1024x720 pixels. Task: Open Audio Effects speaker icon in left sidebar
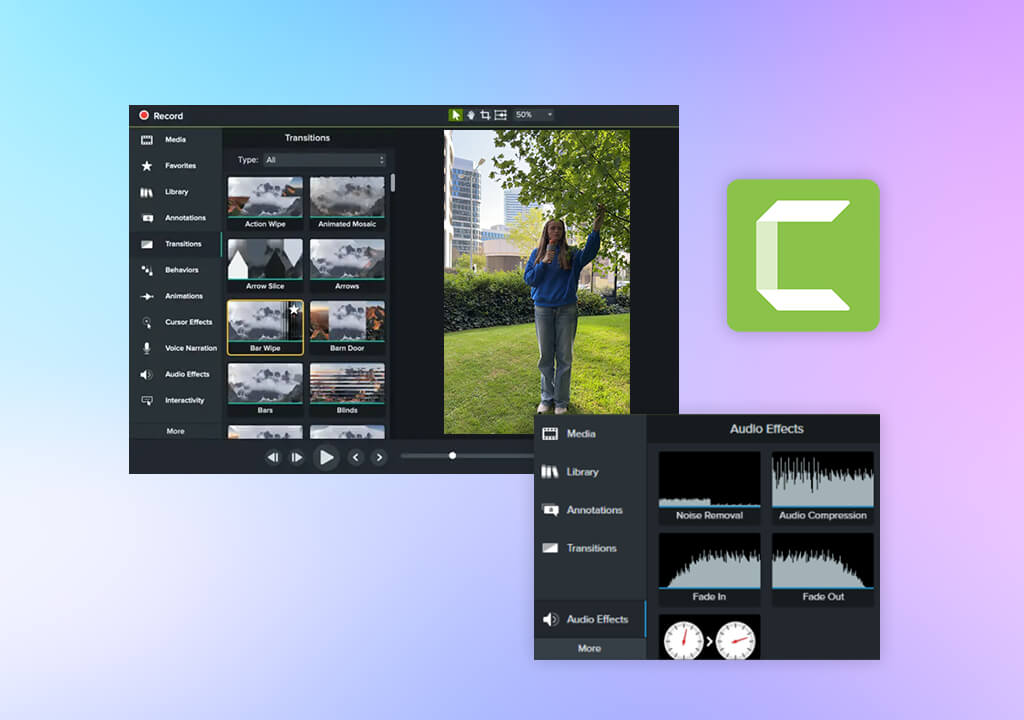click(x=146, y=374)
